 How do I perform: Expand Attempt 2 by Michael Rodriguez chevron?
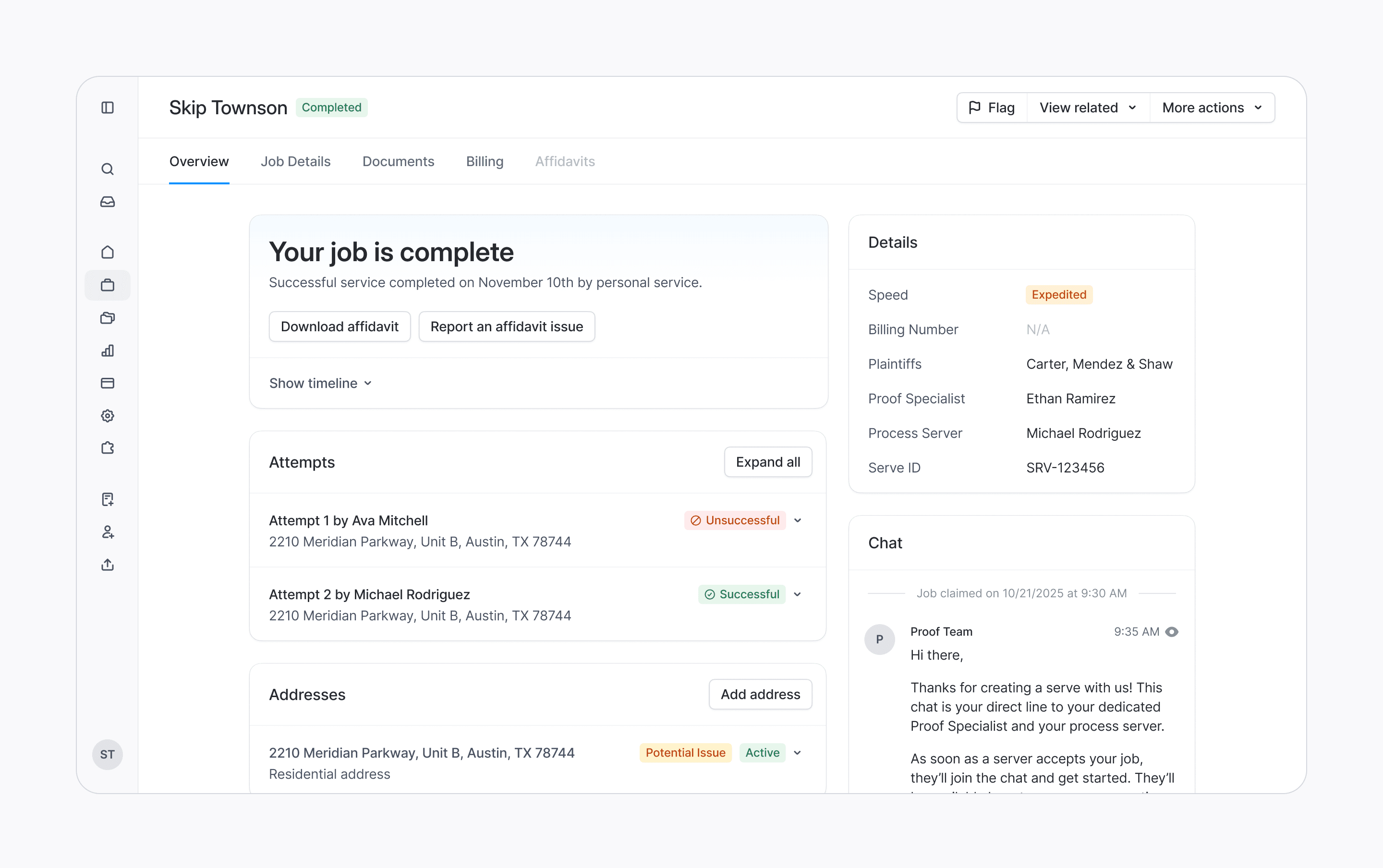(x=798, y=594)
